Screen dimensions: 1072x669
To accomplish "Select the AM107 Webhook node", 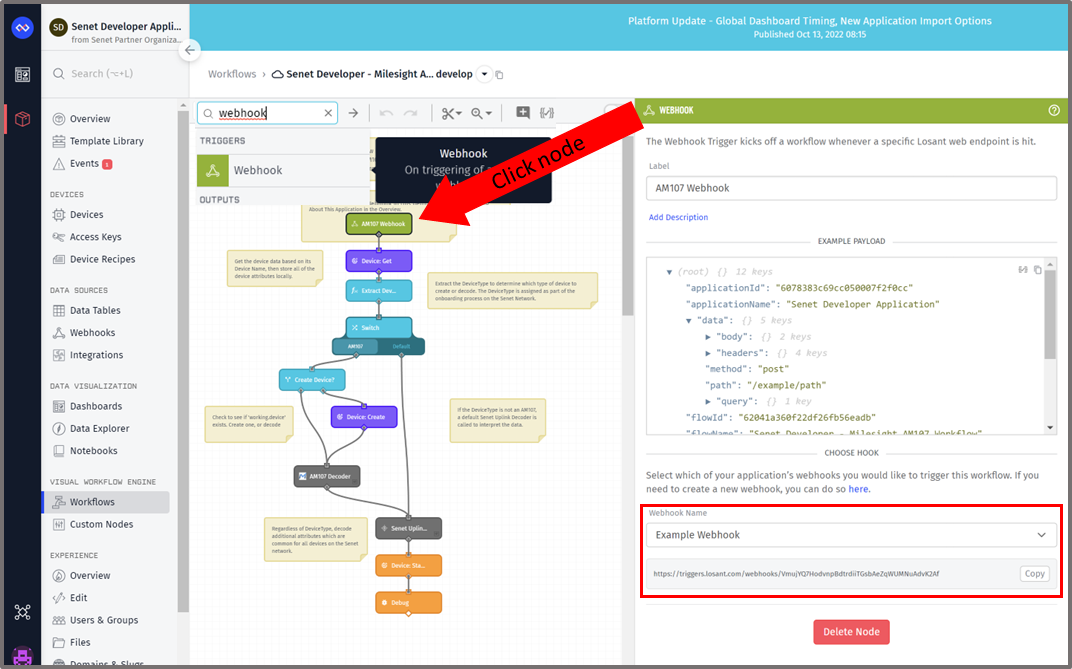I will coord(379,224).
